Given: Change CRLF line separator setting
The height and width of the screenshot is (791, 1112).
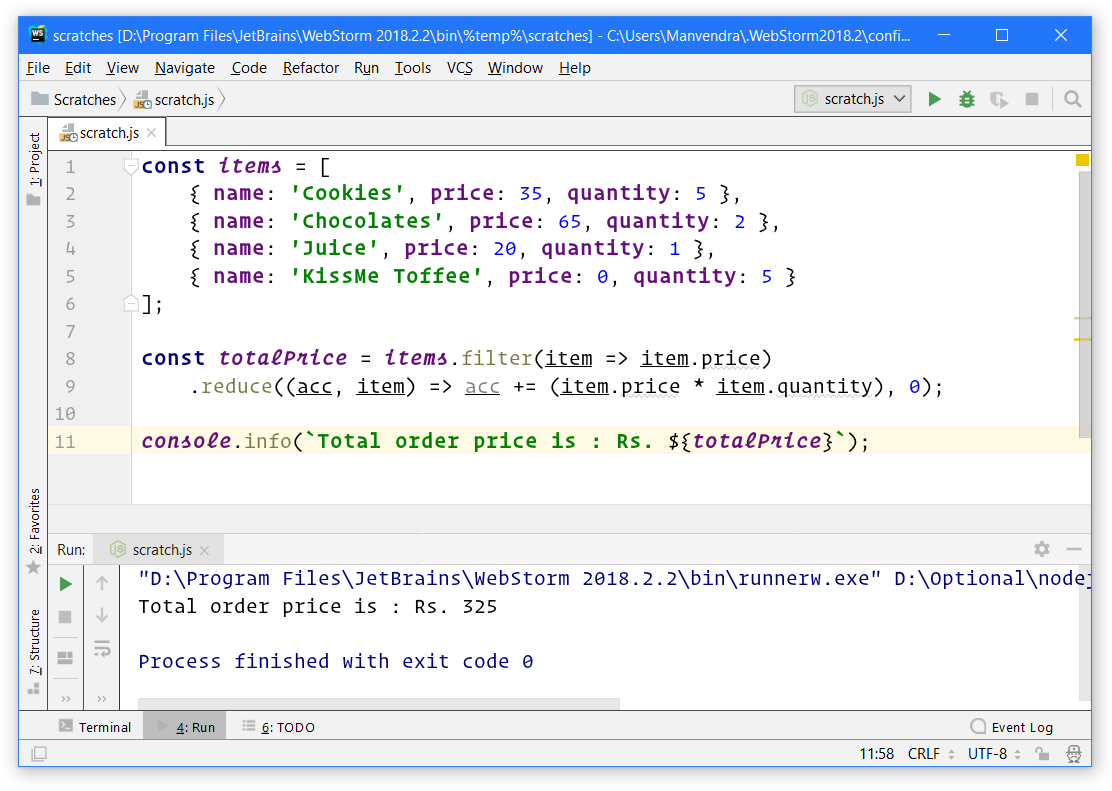Looking at the screenshot, I should point(931,754).
